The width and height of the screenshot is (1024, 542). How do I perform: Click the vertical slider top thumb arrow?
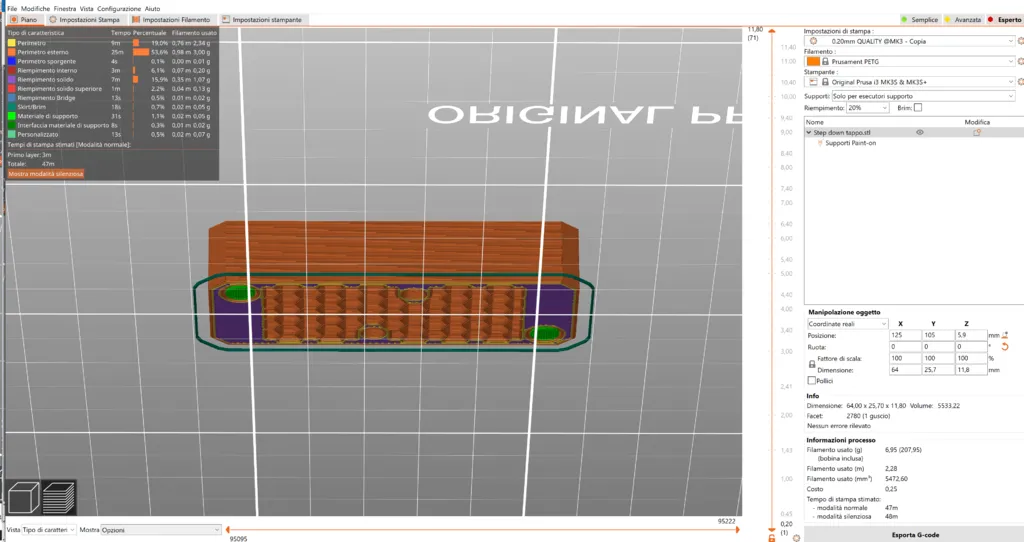tap(772, 31)
